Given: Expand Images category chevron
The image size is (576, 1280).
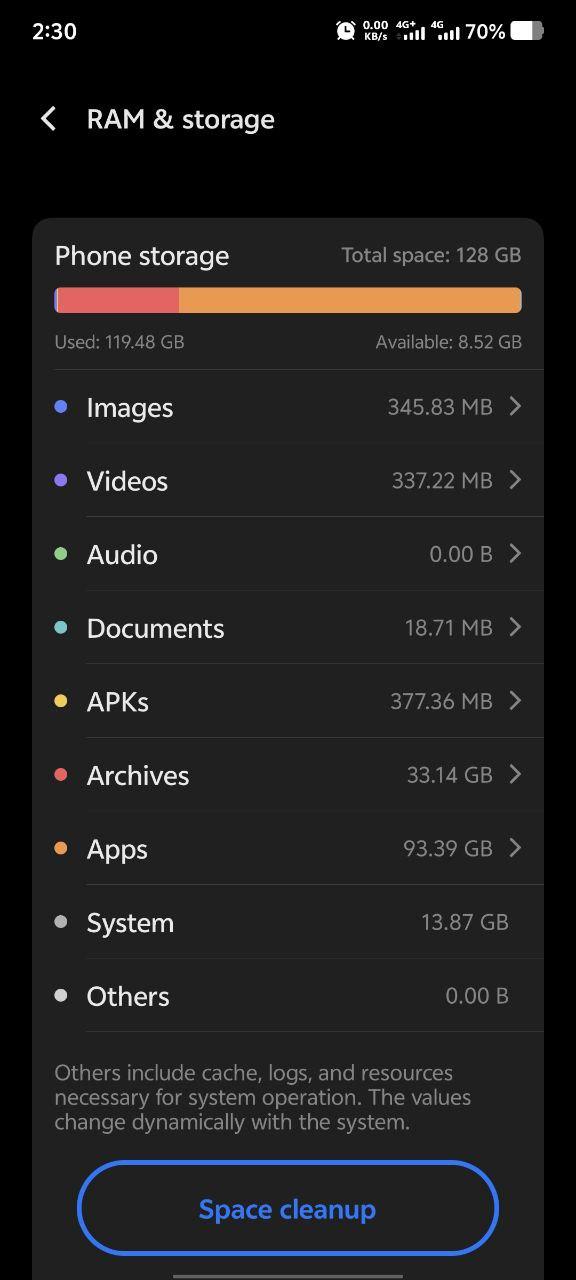Looking at the screenshot, I should click(x=515, y=406).
